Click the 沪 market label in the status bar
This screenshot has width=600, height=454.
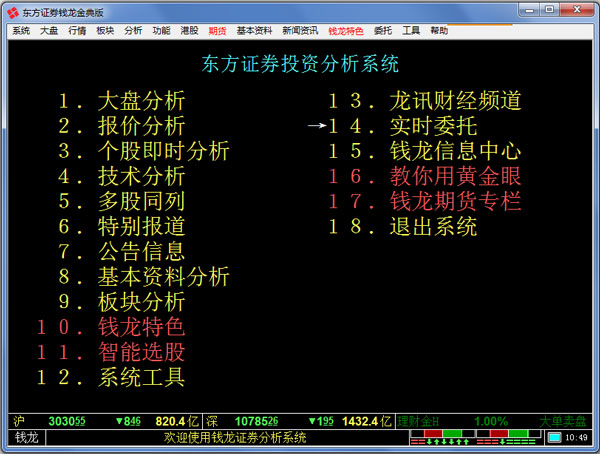coord(19,421)
